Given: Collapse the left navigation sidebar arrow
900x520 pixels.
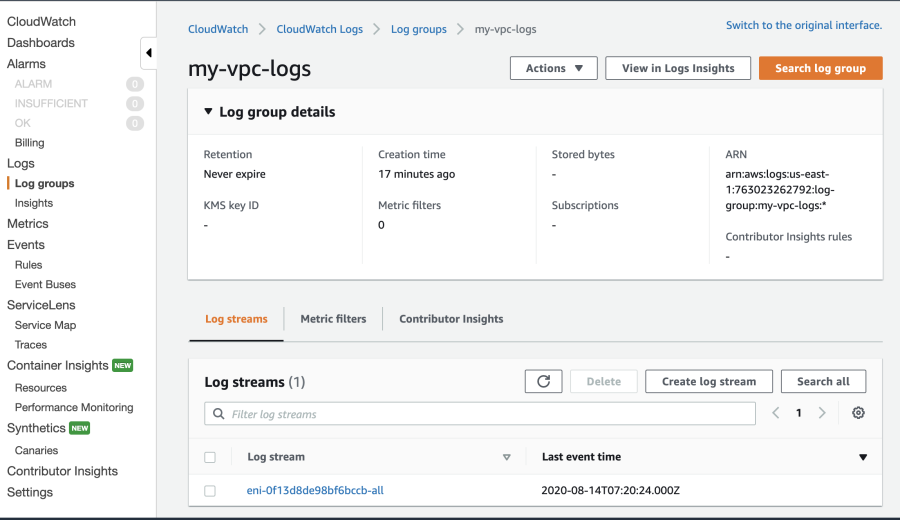Looking at the screenshot, I should [149, 53].
